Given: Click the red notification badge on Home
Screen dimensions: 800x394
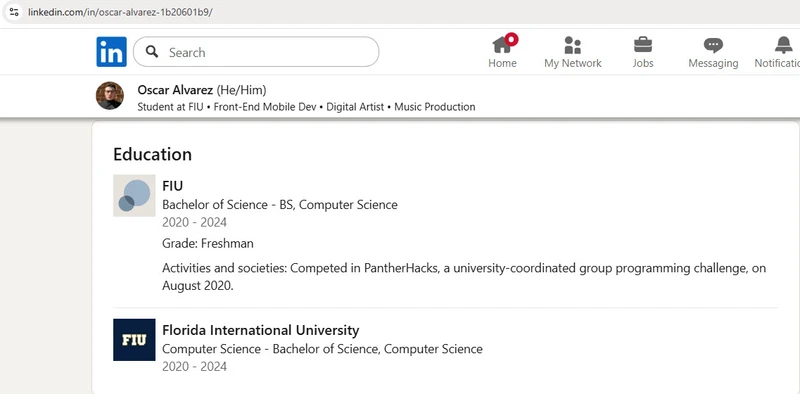Looking at the screenshot, I should click(511, 39).
